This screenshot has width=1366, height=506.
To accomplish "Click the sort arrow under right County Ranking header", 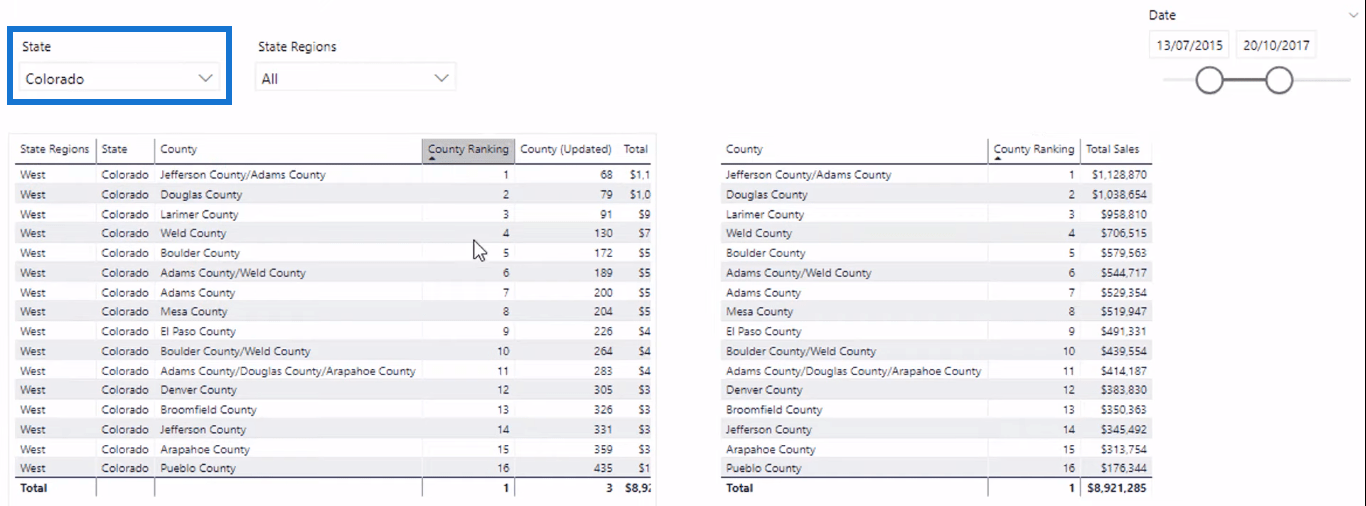I will pyautogui.click(x=998, y=159).
